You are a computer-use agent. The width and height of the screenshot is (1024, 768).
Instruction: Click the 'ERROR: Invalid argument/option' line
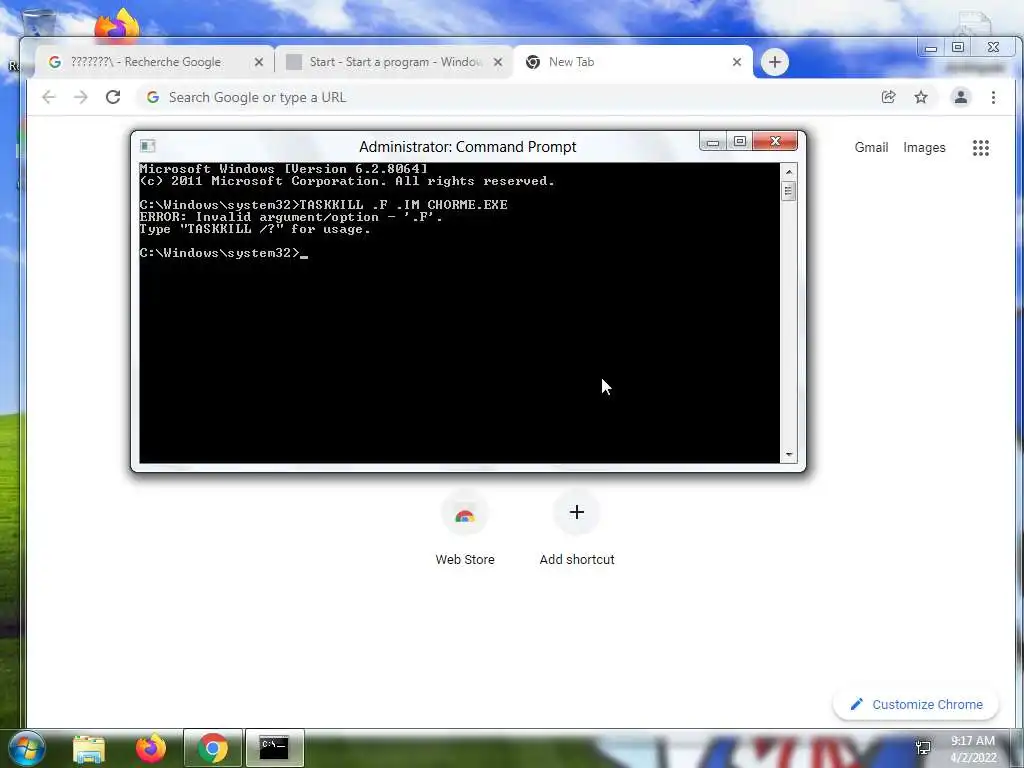291,217
